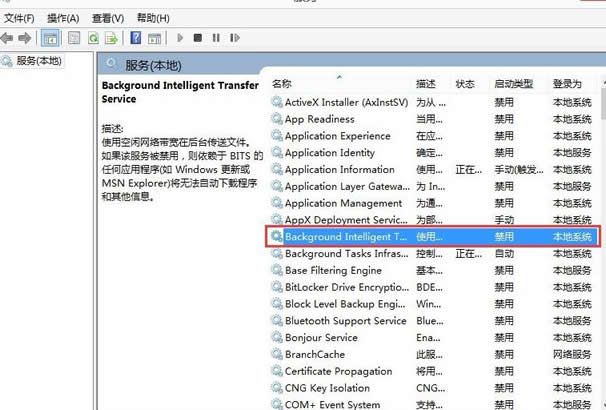Select the BitLocker Drive Encryption service

[x=431, y=287]
